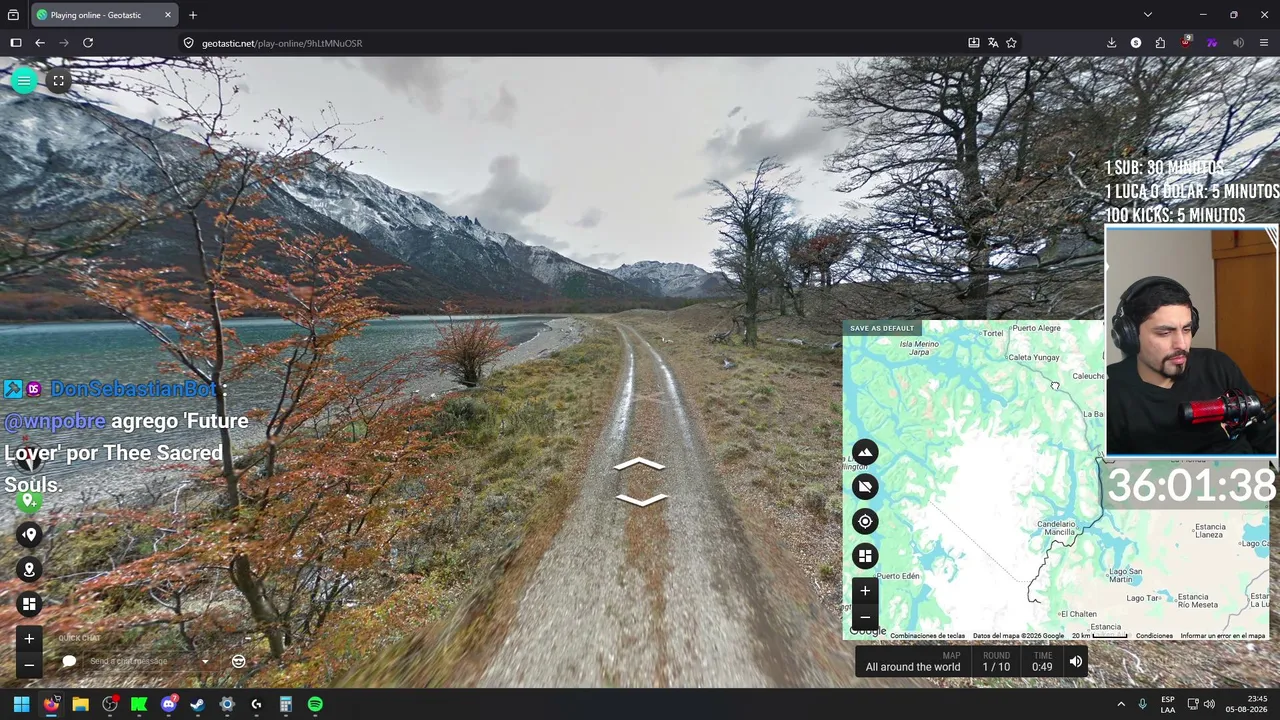Open Spotify from the taskbar

(x=315, y=704)
